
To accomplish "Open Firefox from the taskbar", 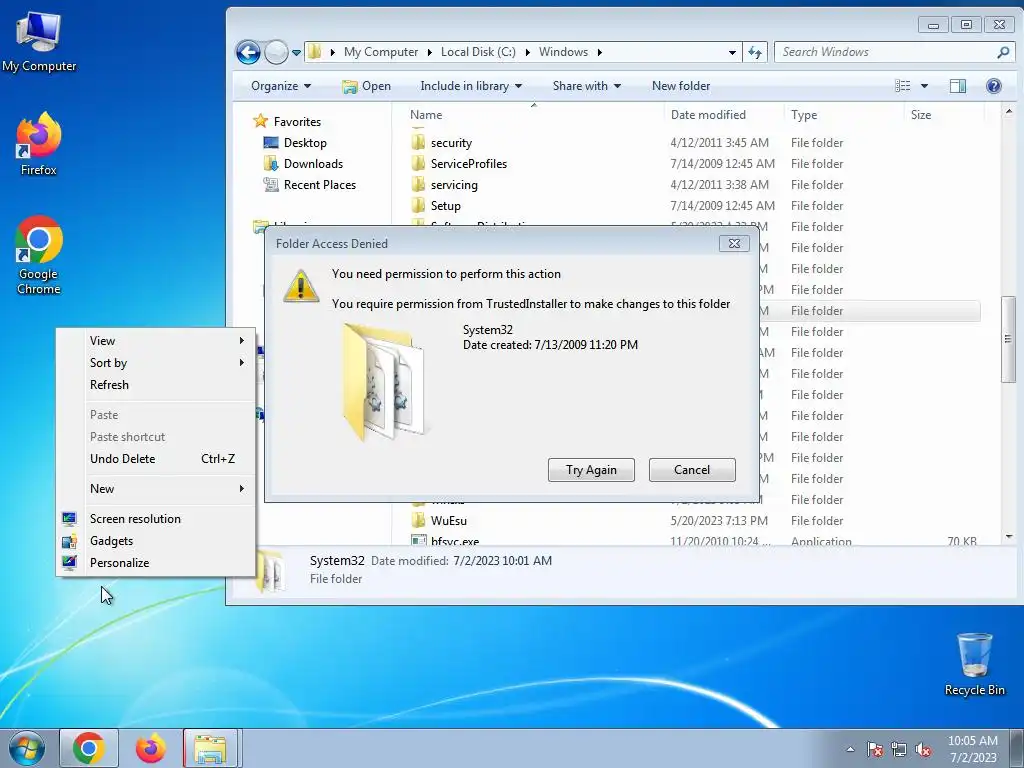I will tap(150, 748).
